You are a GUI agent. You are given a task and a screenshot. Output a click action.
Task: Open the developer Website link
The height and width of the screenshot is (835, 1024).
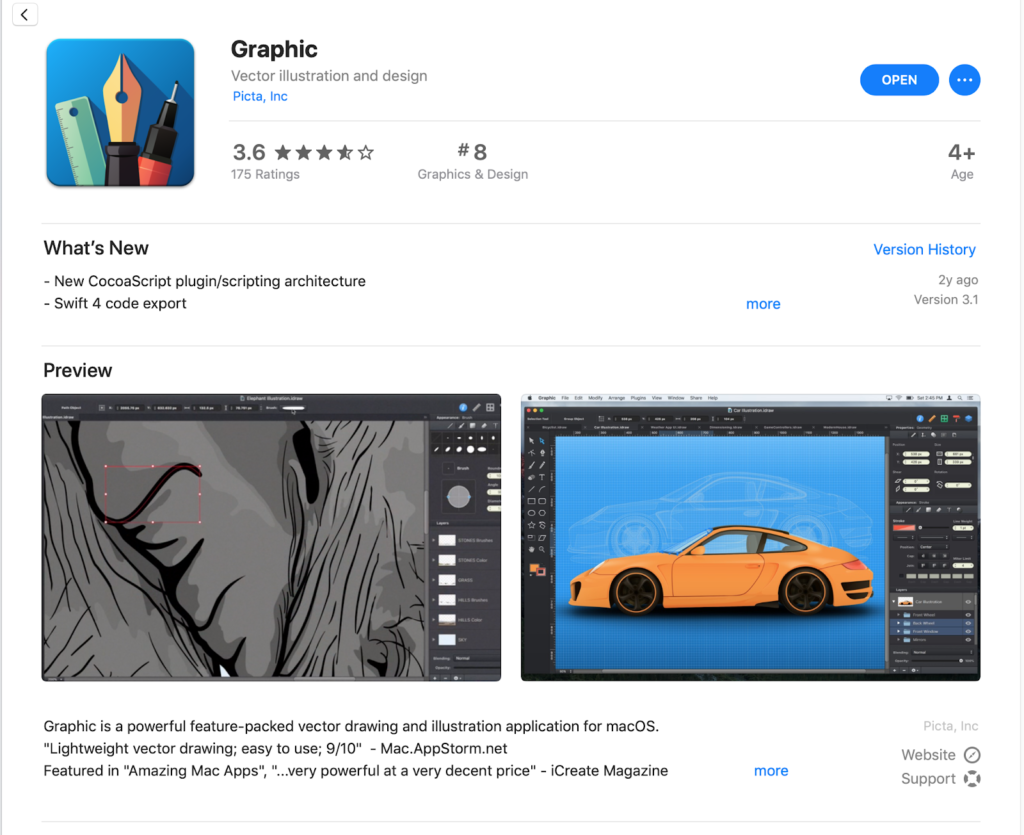pos(940,755)
